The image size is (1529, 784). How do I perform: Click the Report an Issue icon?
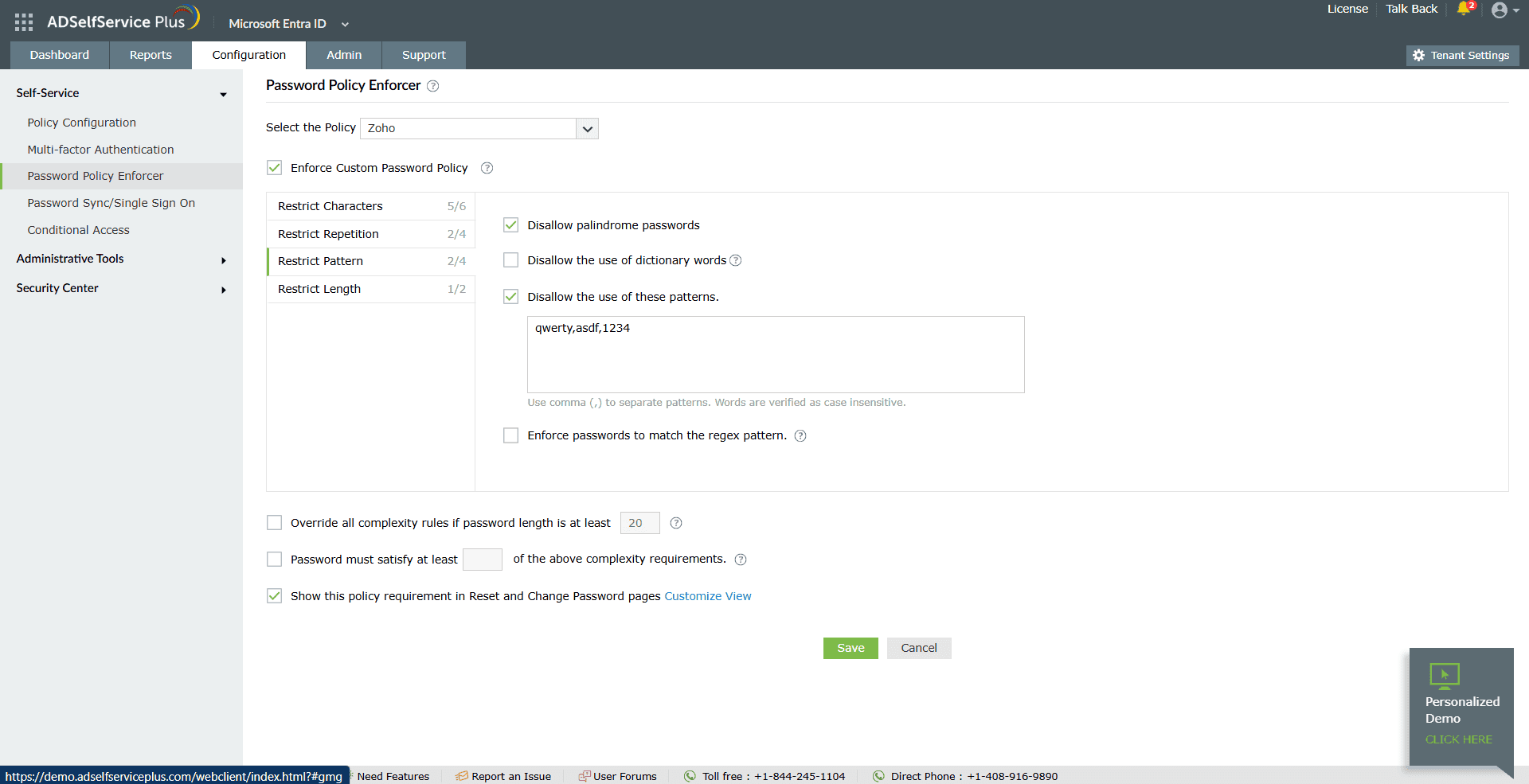pyautogui.click(x=462, y=776)
